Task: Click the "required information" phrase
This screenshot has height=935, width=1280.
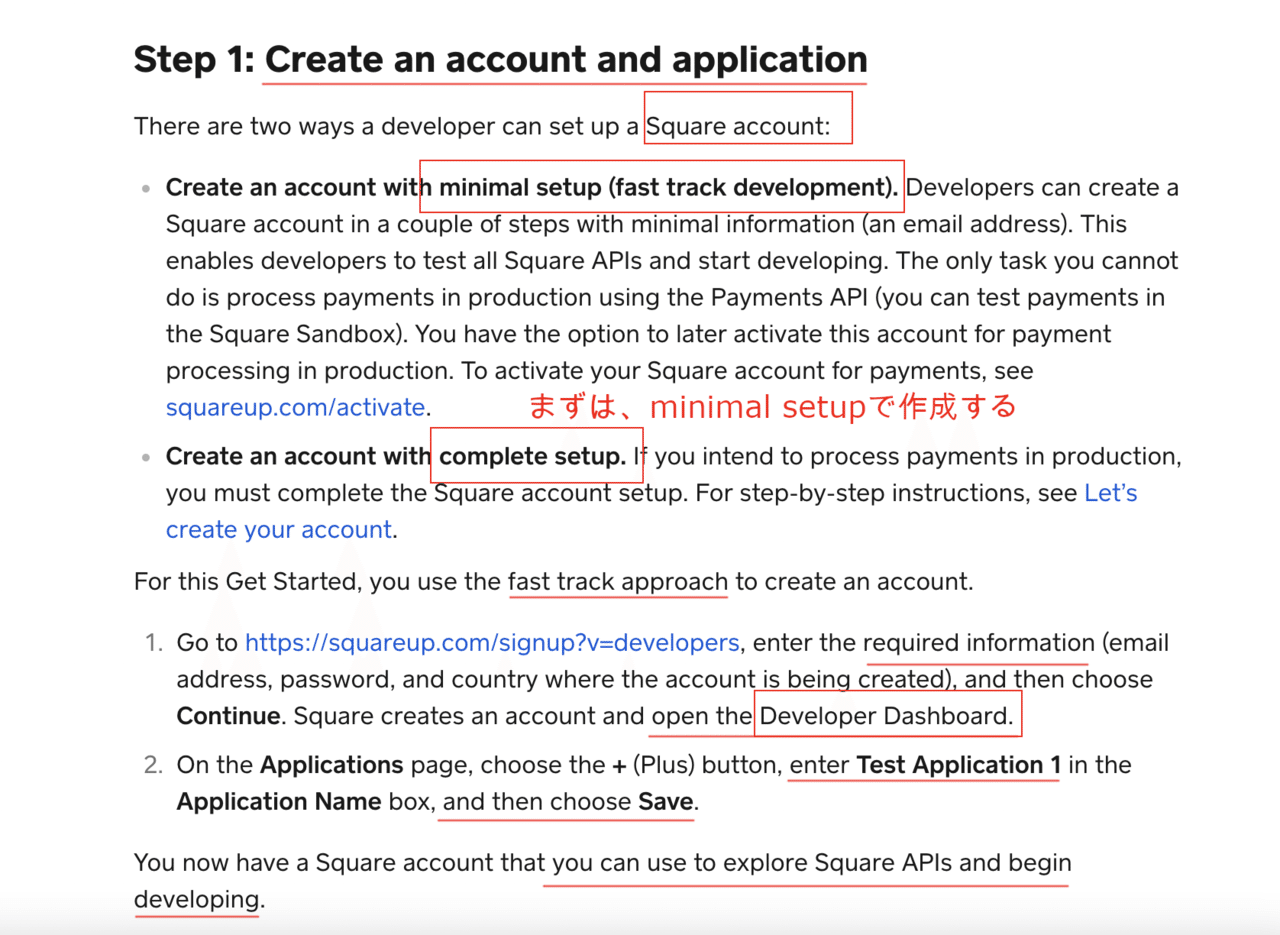Action: tap(979, 643)
